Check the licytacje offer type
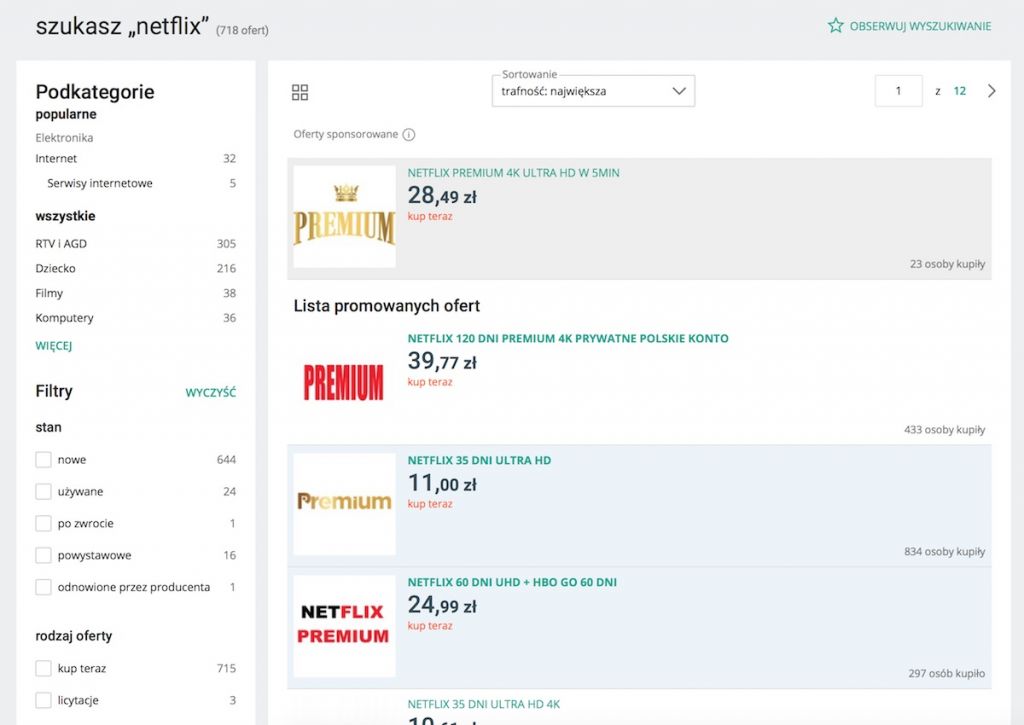The height and width of the screenshot is (725, 1024). (x=43, y=700)
